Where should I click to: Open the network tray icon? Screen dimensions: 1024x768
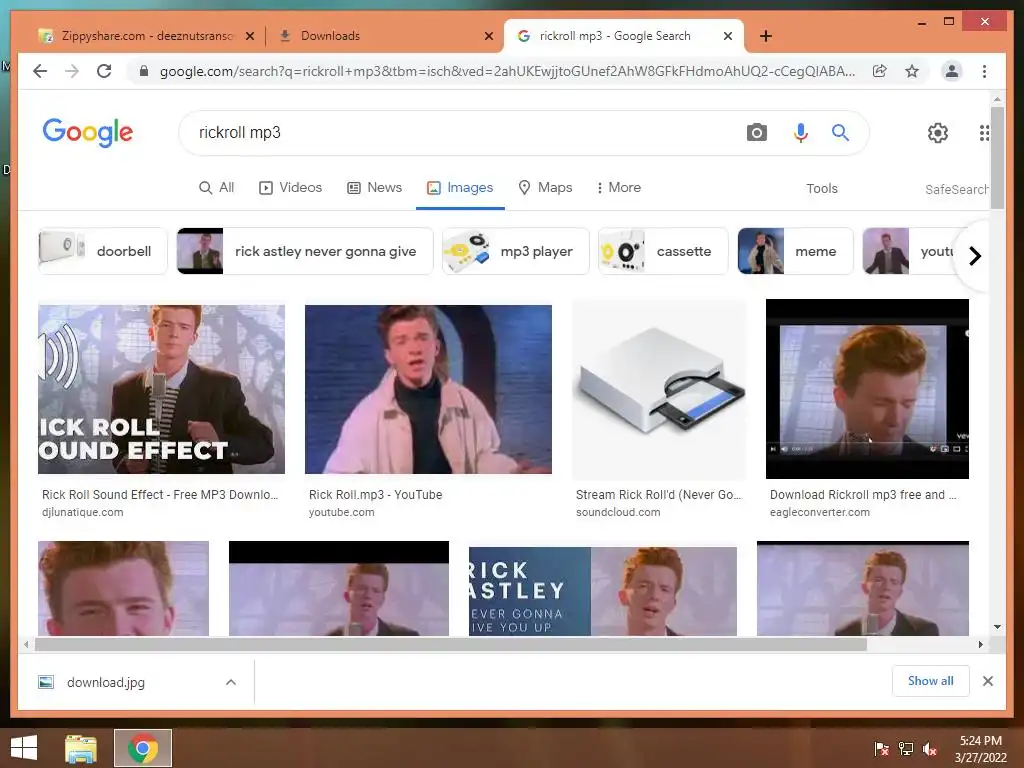pos(906,749)
